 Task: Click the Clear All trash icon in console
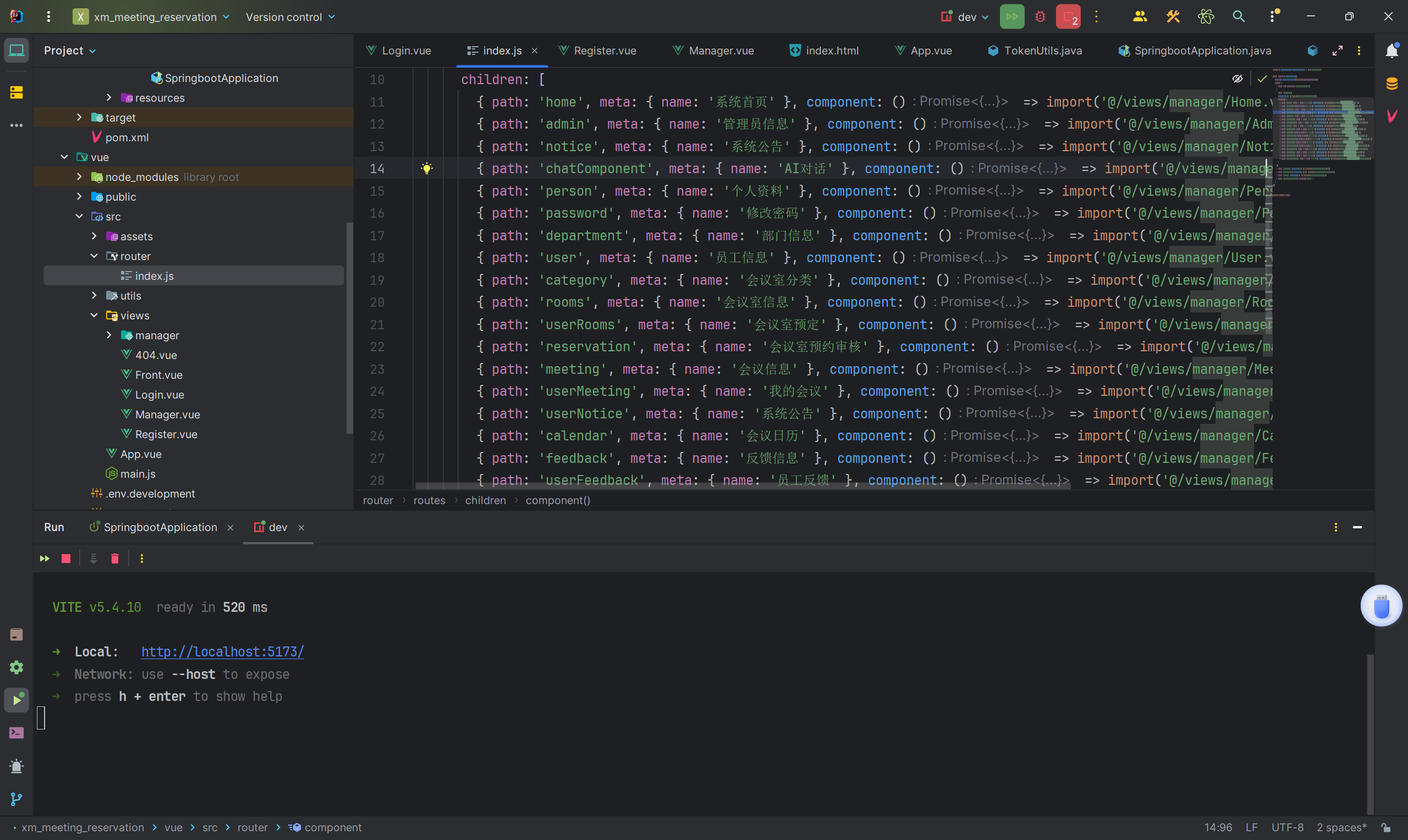[x=115, y=559]
